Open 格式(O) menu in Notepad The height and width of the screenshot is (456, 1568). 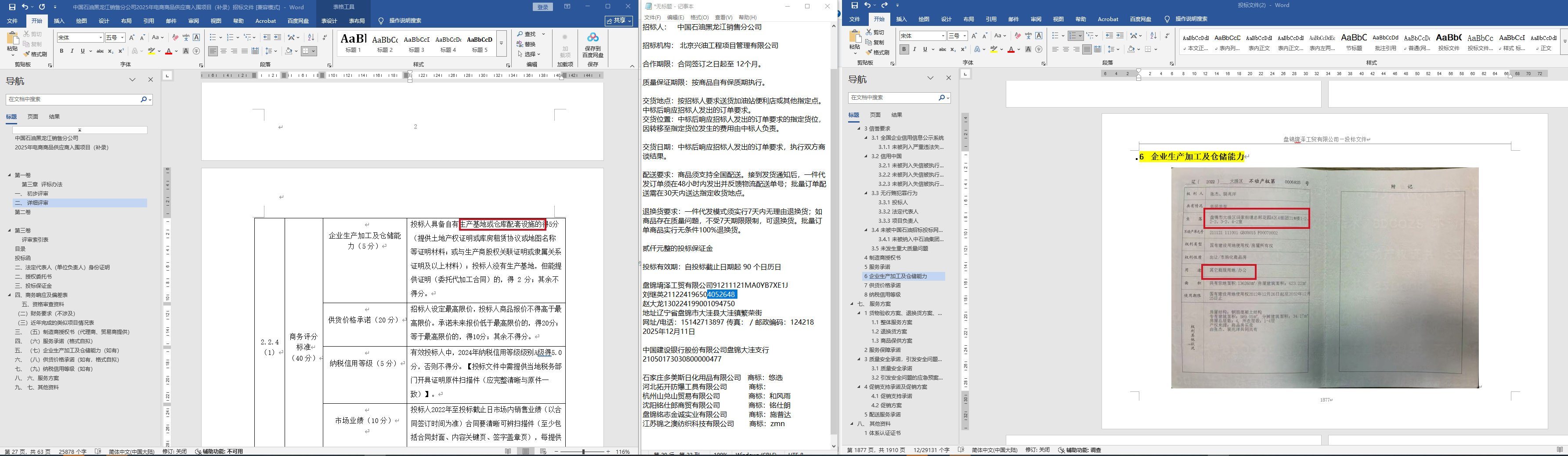coord(699,18)
